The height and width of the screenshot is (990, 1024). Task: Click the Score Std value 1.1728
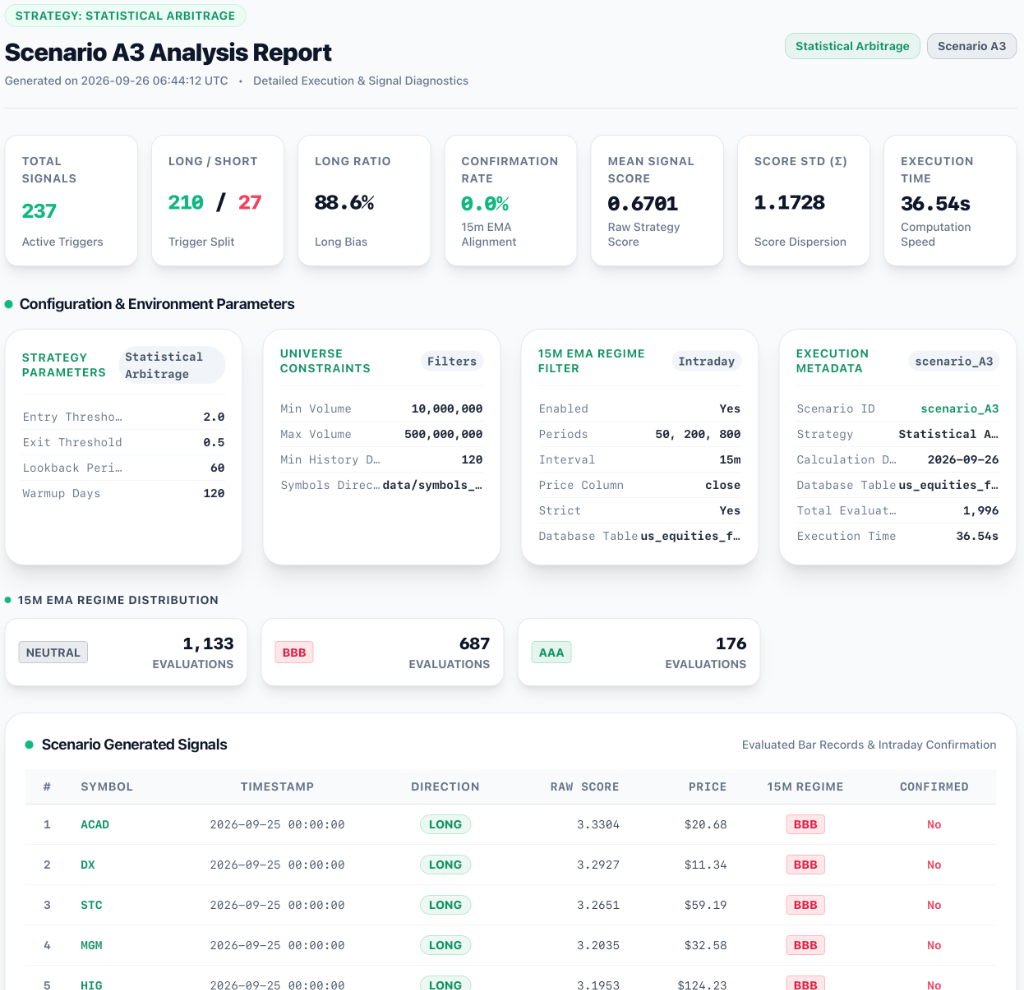click(789, 202)
